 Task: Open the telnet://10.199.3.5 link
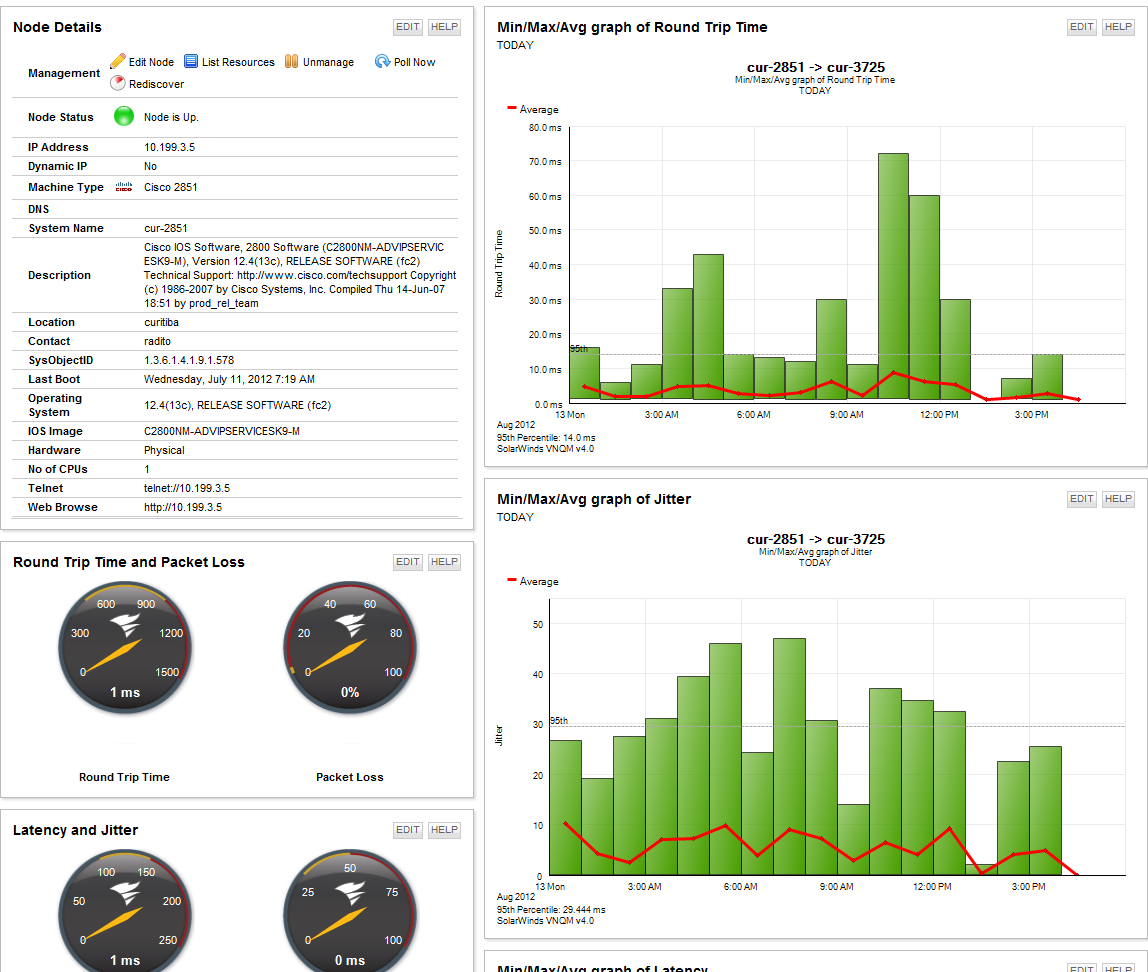(x=187, y=488)
